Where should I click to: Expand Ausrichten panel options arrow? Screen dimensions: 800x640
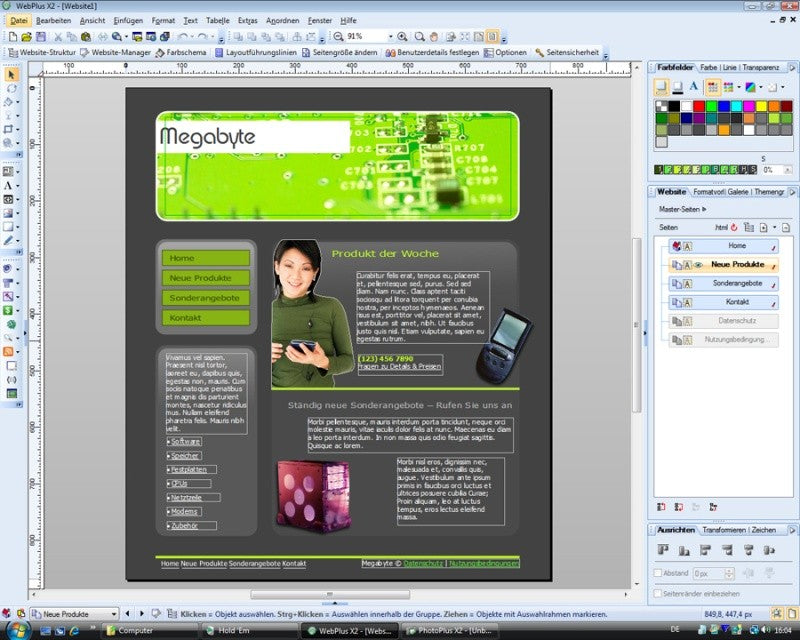pos(792,530)
